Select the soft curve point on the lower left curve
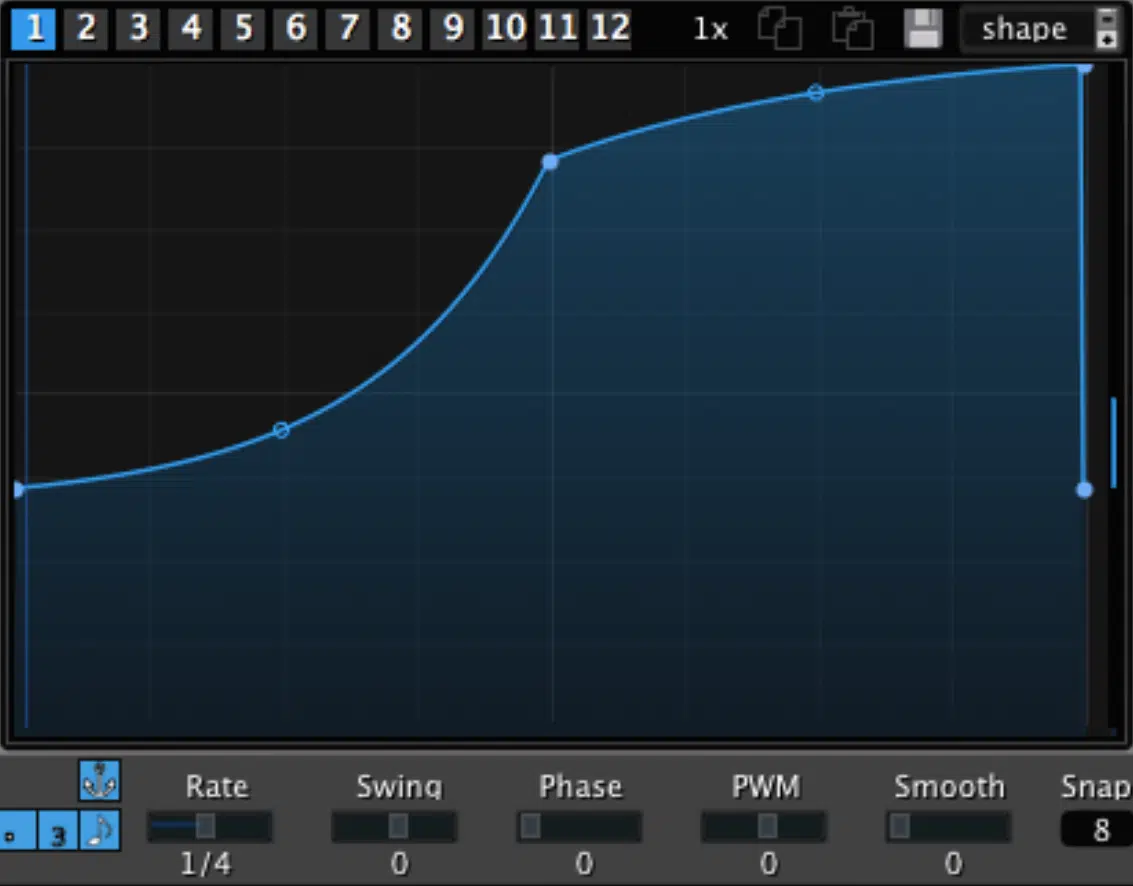This screenshot has height=886, width=1133. tap(281, 431)
